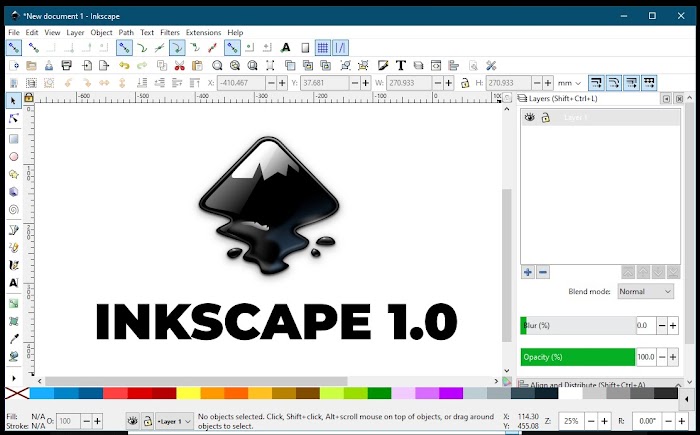Toggle width/height ratio lock icon

(465, 83)
